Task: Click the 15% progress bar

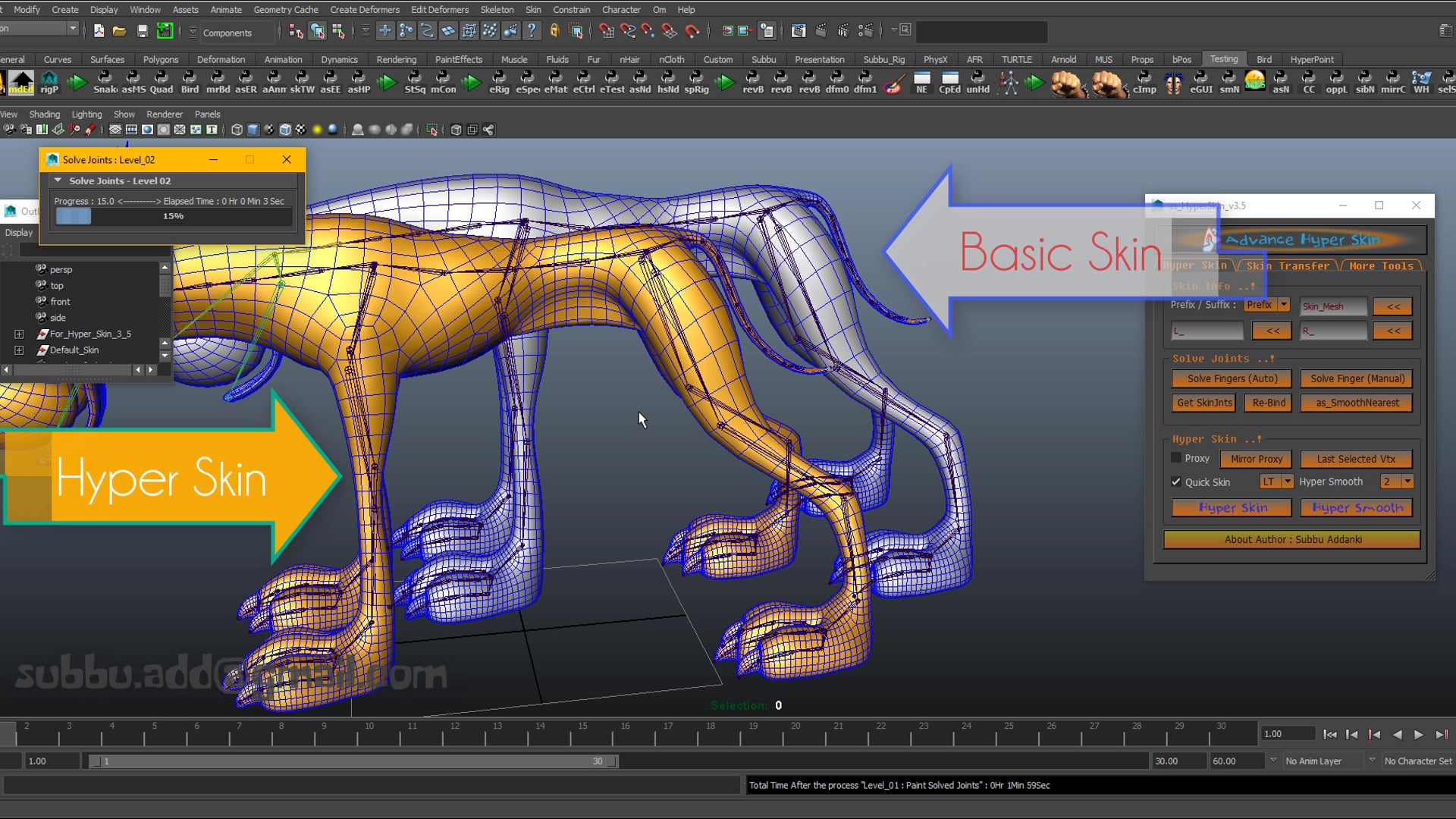Action: click(174, 216)
